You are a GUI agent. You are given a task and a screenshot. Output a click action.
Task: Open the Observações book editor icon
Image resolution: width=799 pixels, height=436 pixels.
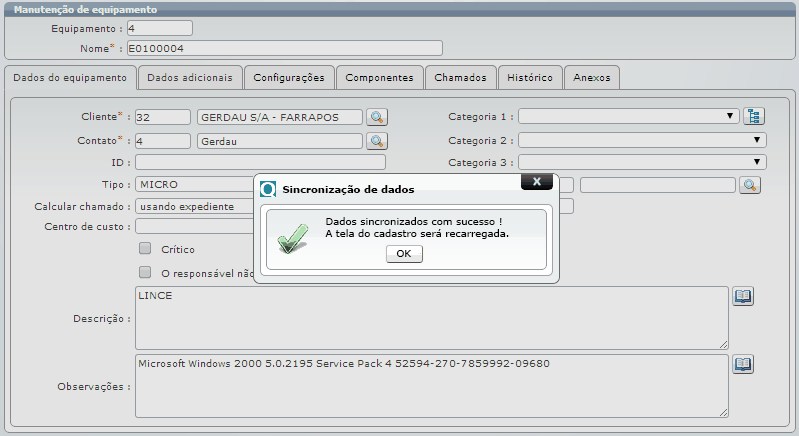(x=743, y=364)
